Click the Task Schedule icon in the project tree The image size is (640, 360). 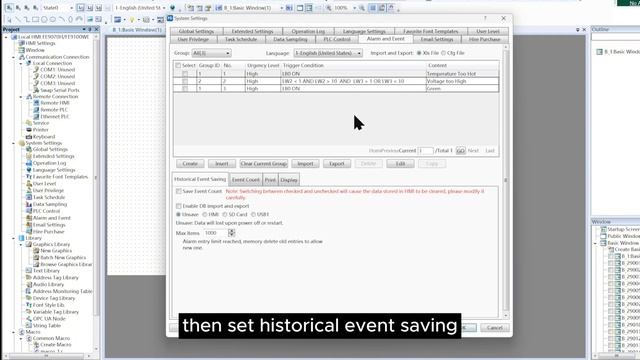tap(29, 197)
